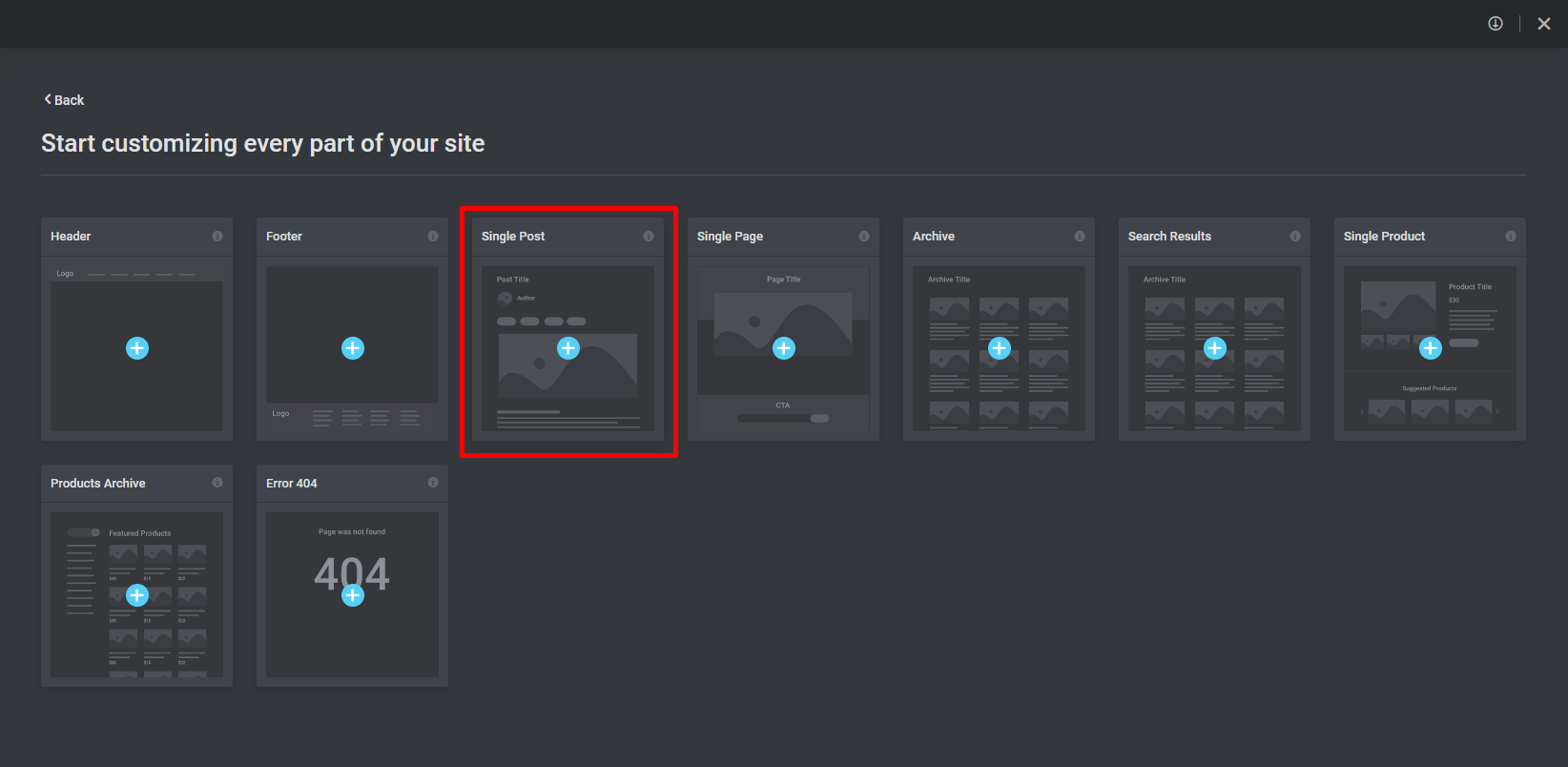Click info icon beside Footer title
The height and width of the screenshot is (767, 1568).
coord(433,237)
